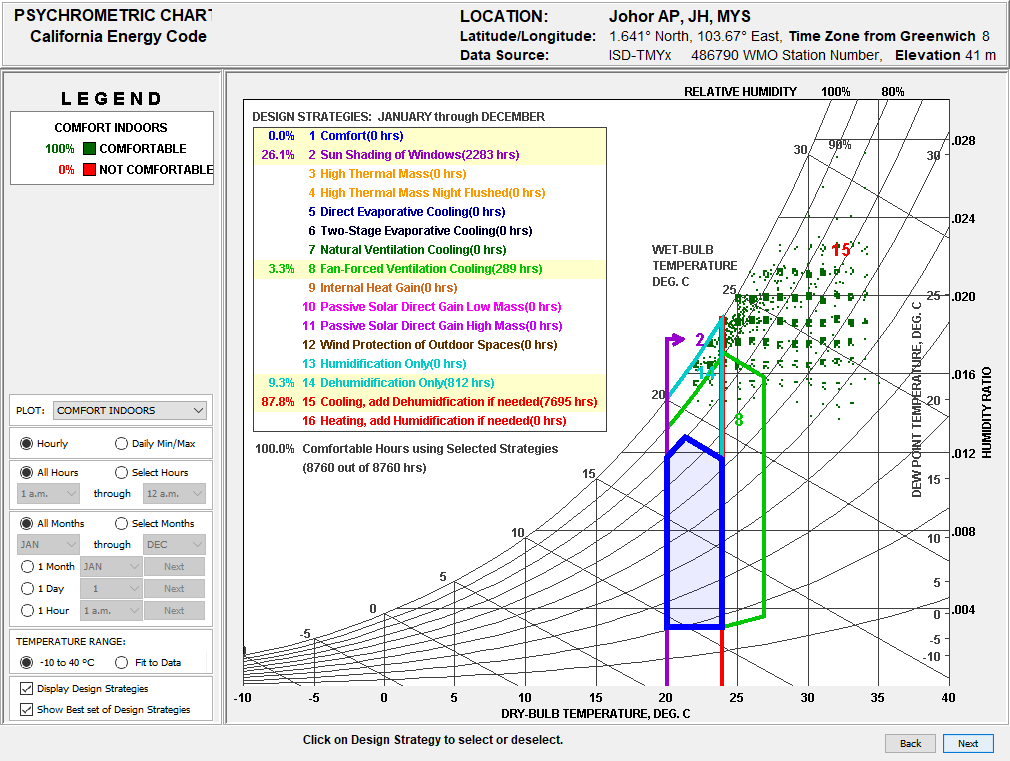Select the Daily Min/Max radio button
The height and width of the screenshot is (761, 1010).
[x=121, y=443]
